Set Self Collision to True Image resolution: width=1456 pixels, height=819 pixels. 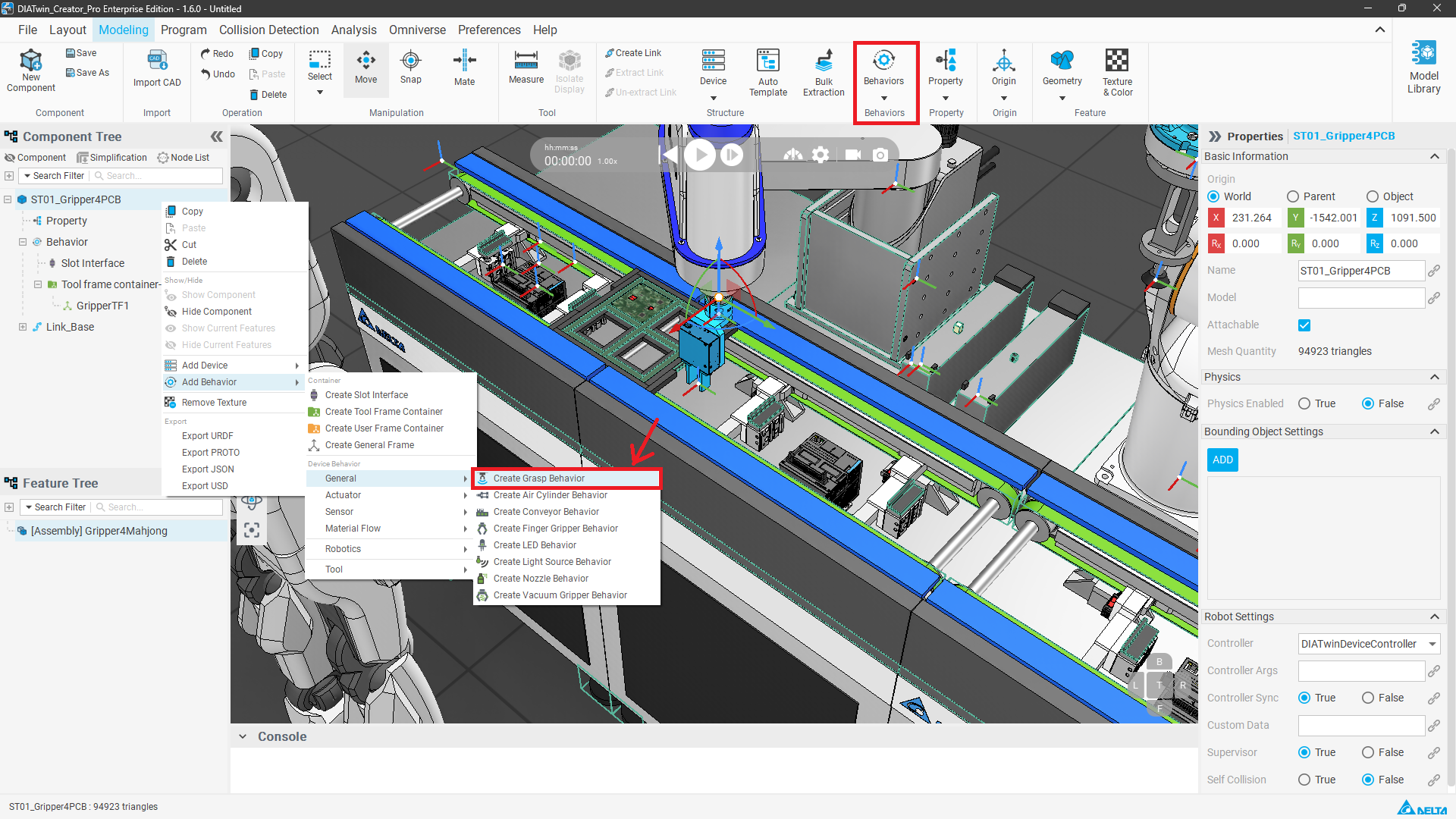pyautogui.click(x=1304, y=780)
